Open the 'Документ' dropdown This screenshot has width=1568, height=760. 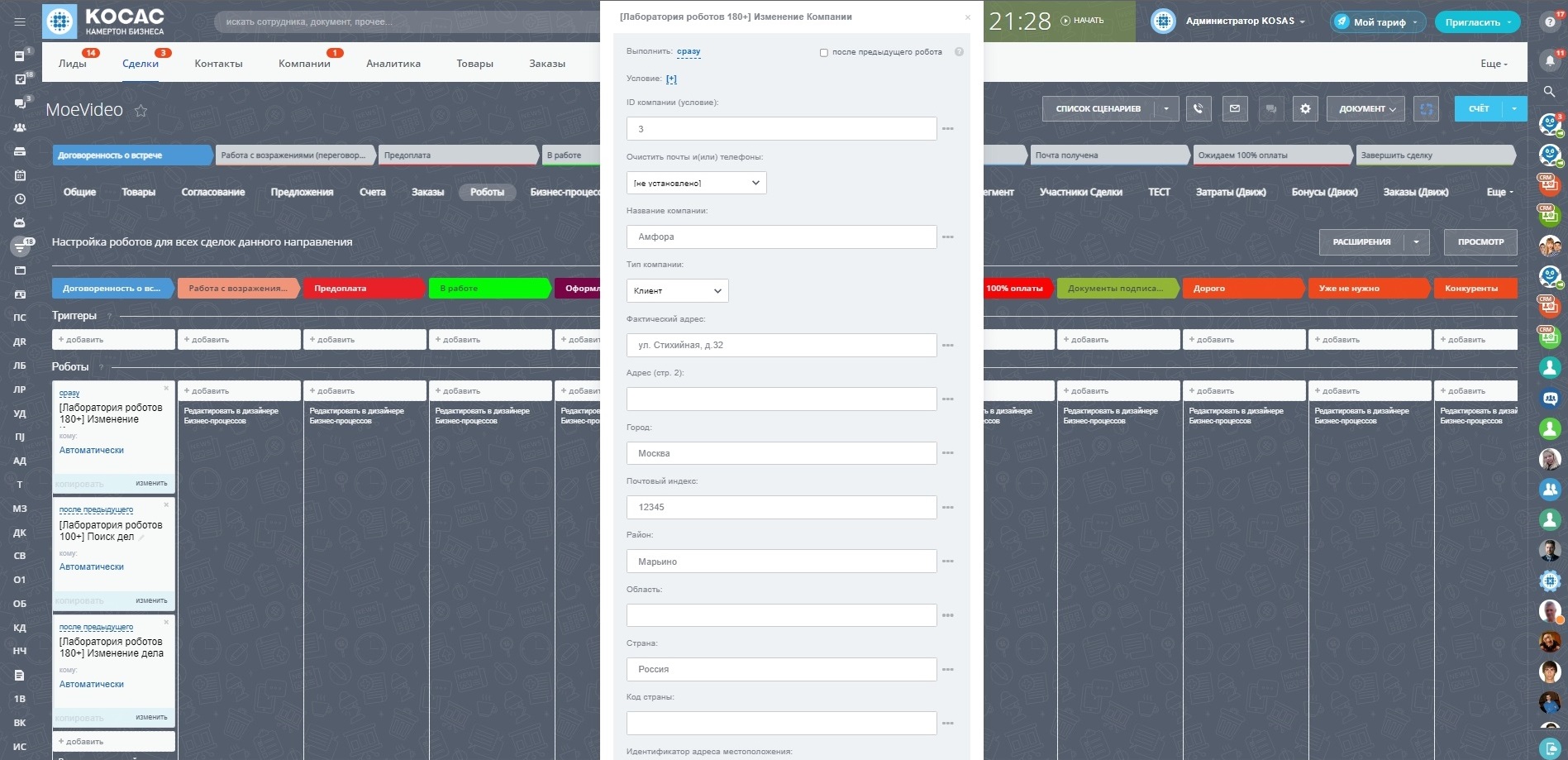point(1366,108)
